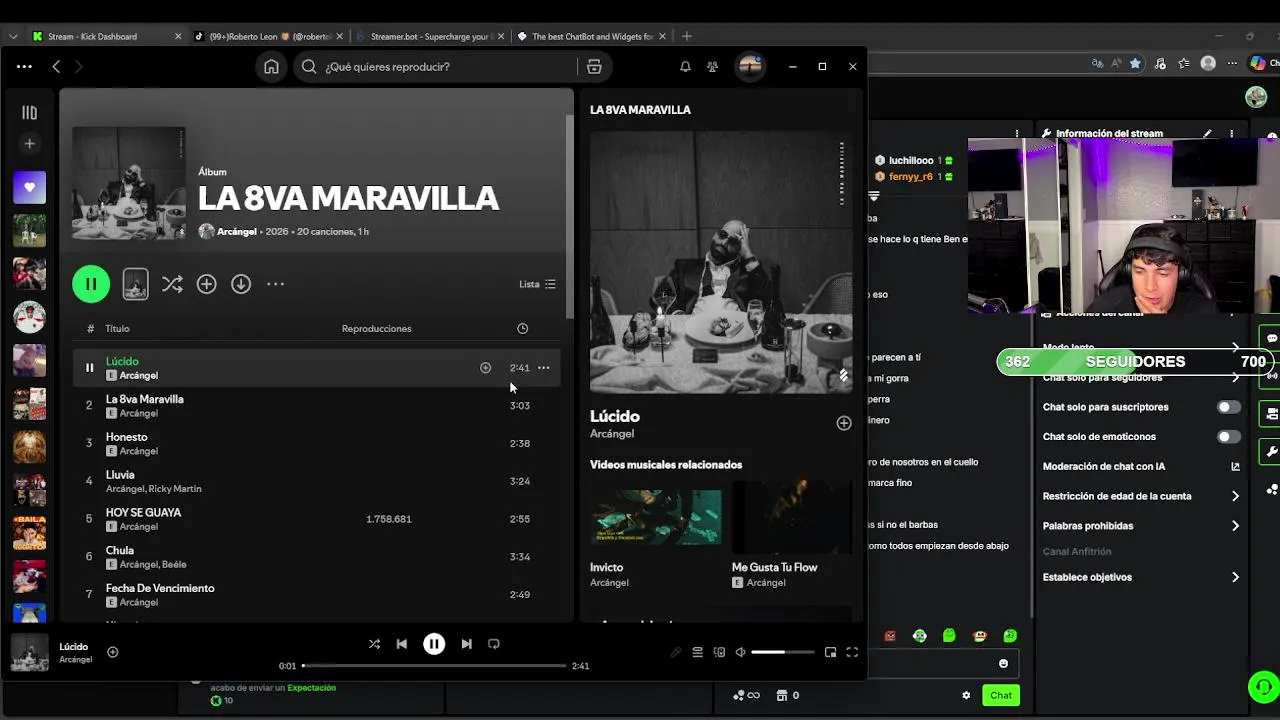The width and height of the screenshot is (1280, 720).
Task: Skip to next track
Action: tap(466, 644)
